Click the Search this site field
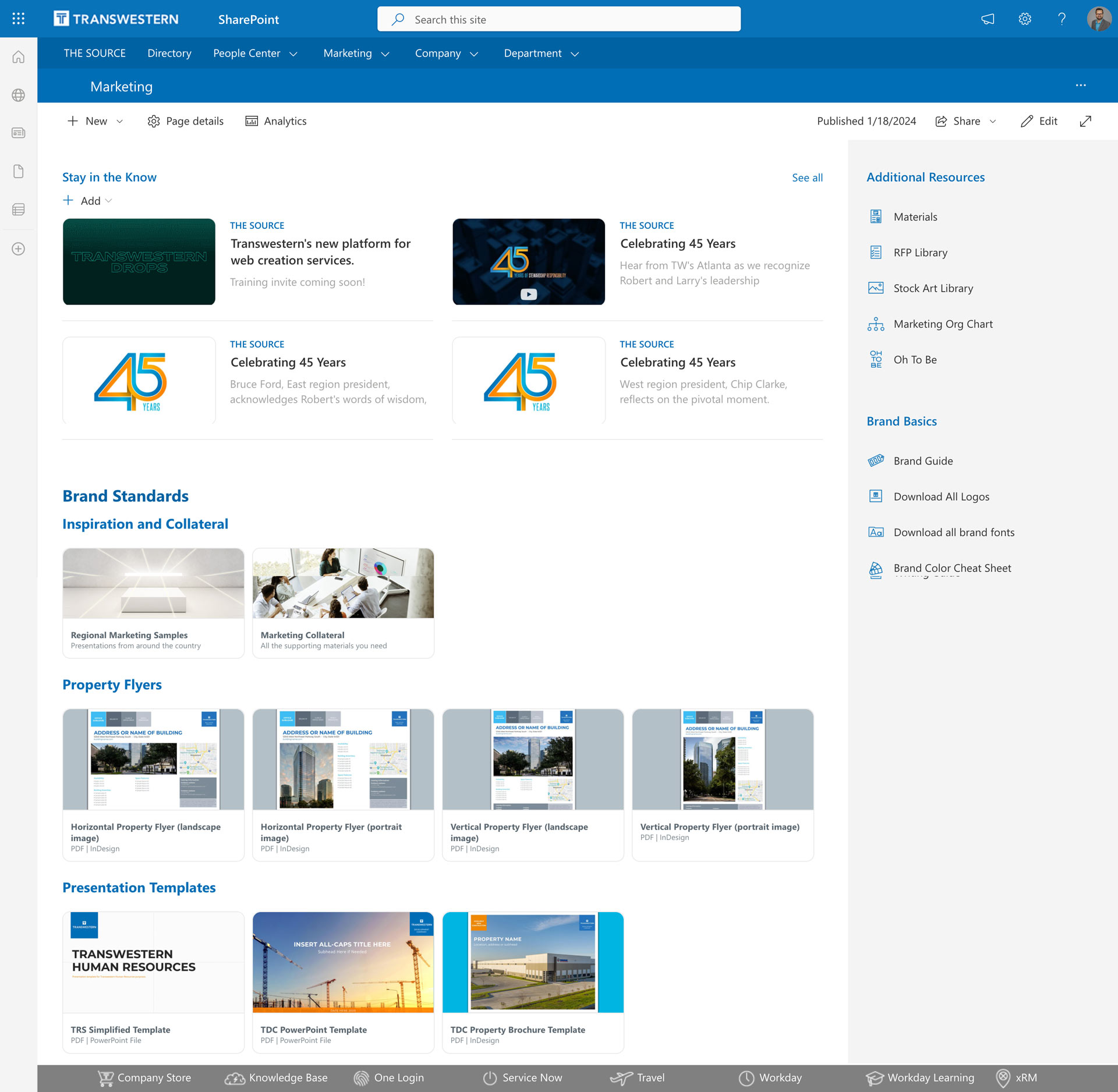This screenshot has width=1118, height=1092. click(x=559, y=19)
